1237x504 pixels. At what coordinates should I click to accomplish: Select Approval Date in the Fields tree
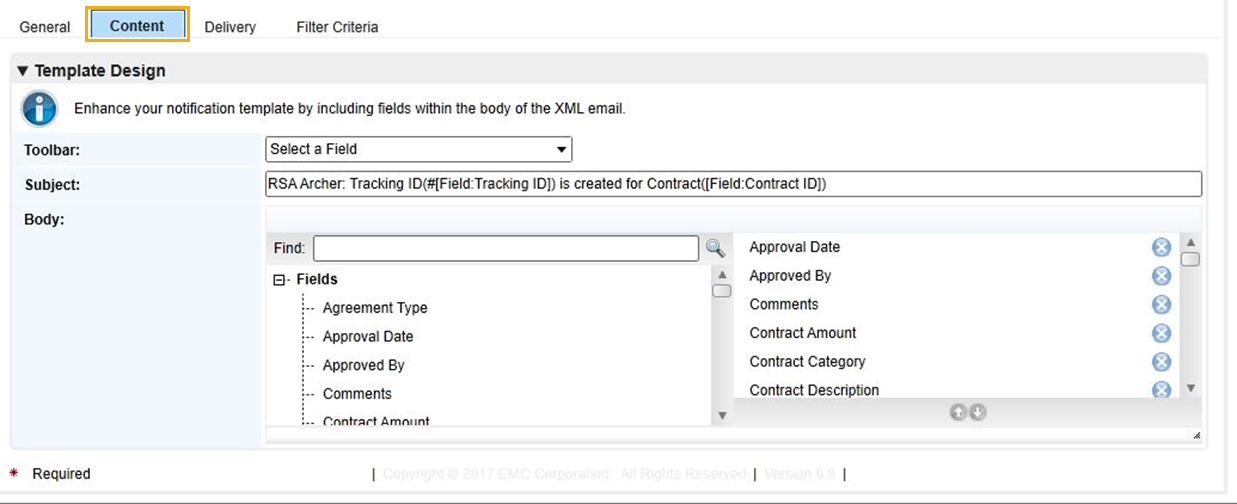pos(368,337)
